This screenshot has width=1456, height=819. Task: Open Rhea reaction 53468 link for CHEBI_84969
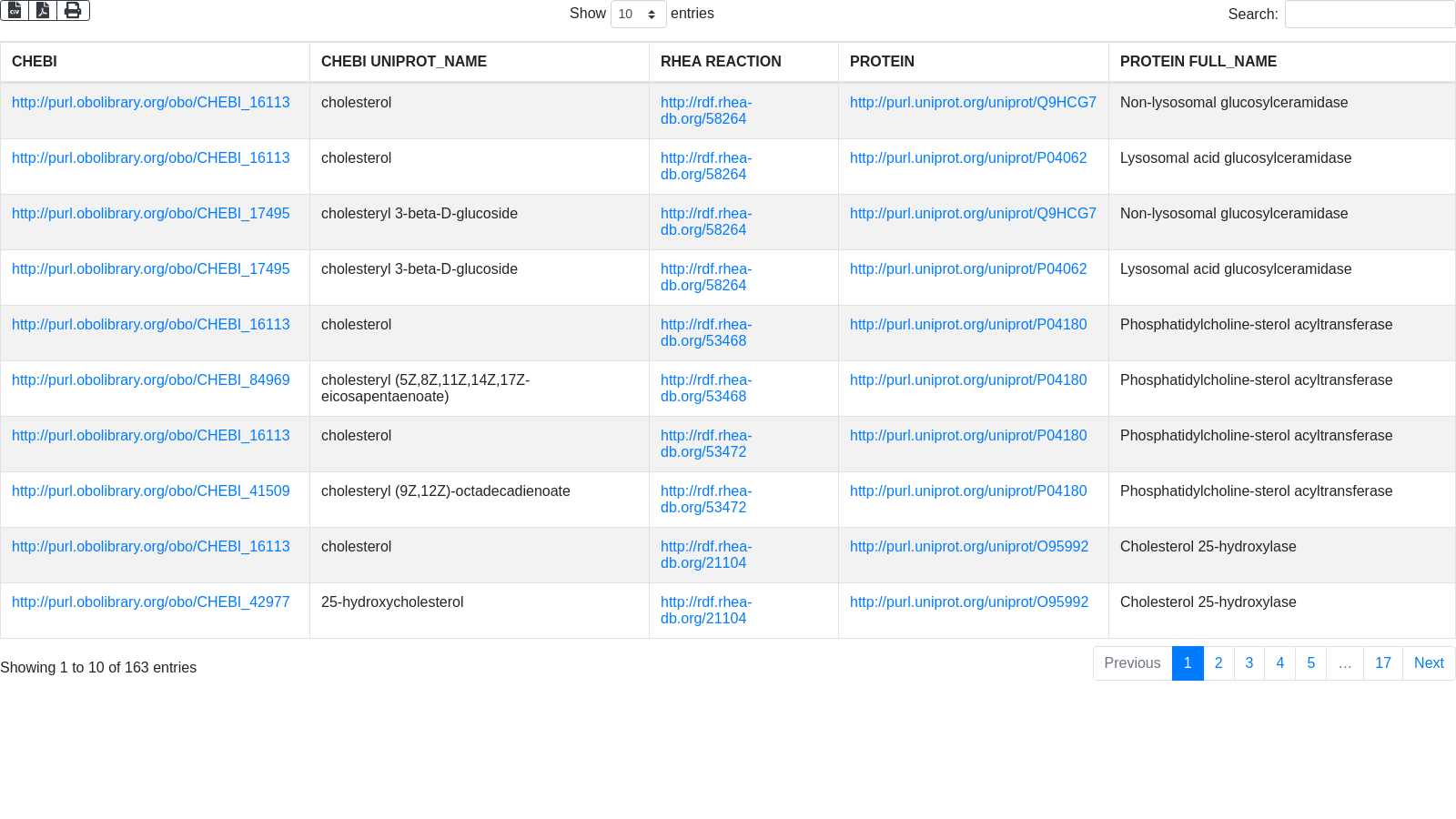[703, 389]
